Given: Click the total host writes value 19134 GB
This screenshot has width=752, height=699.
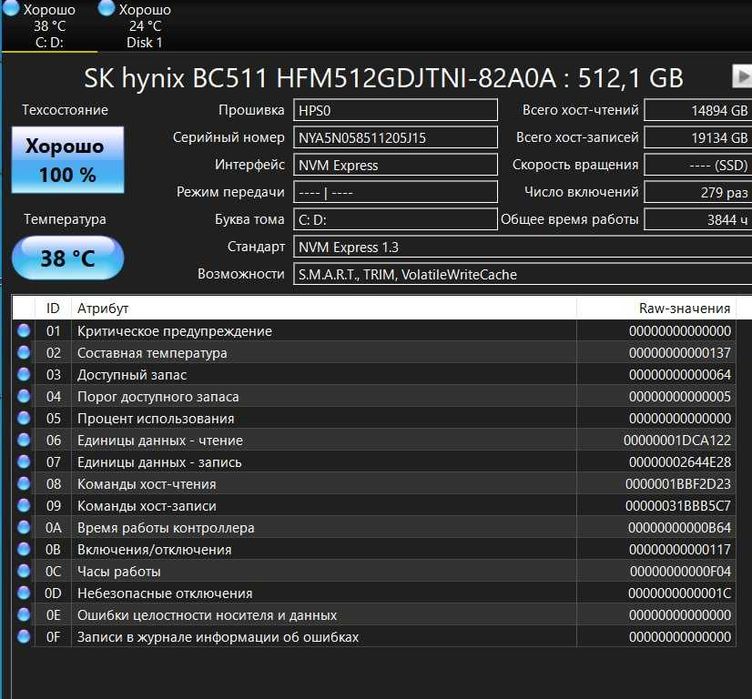Looking at the screenshot, I should click(x=698, y=138).
